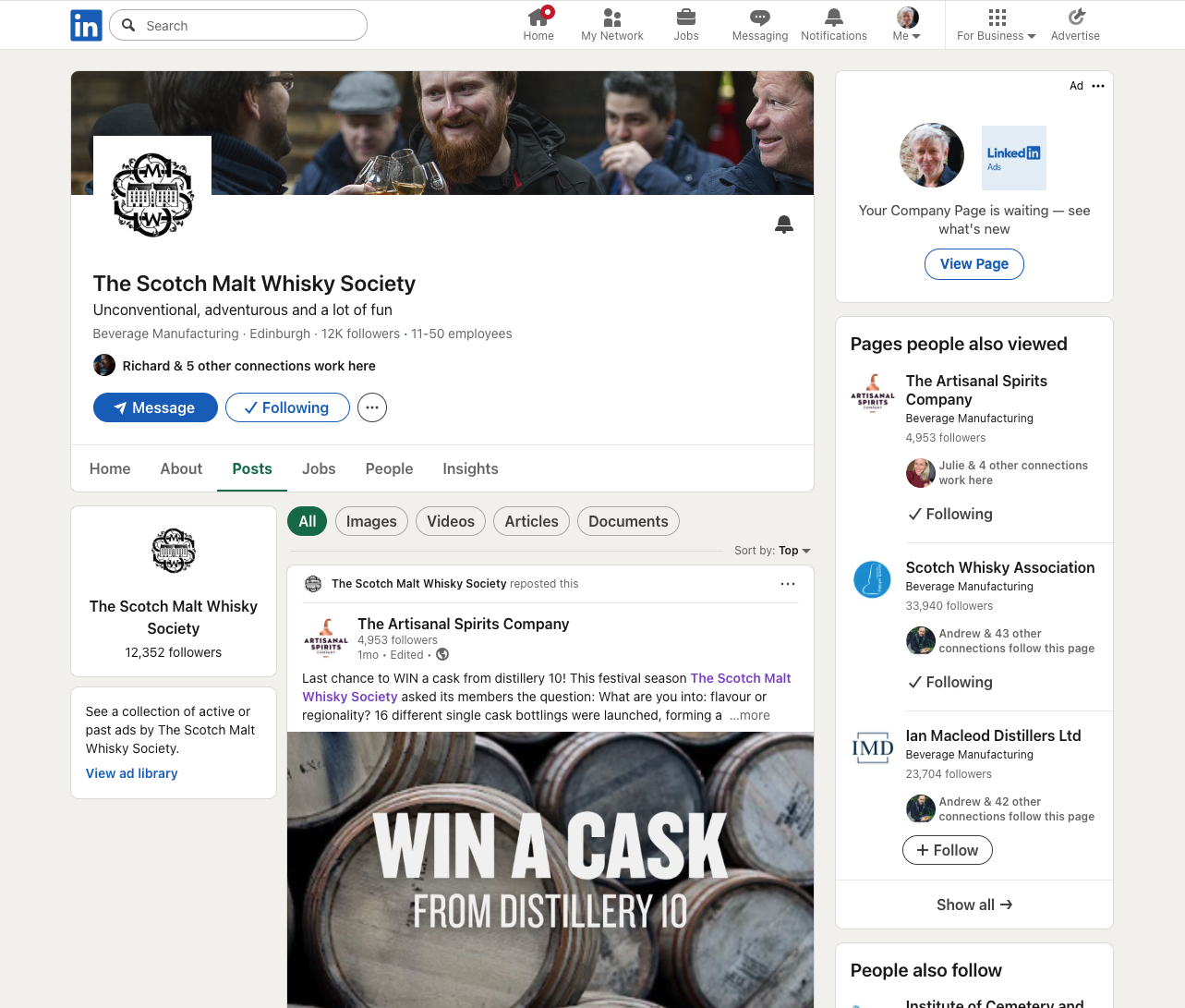This screenshot has height=1008, width=1185.
Task: Click 'Julie & 4 other connections work here'
Action: pyautogui.click(x=1013, y=473)
